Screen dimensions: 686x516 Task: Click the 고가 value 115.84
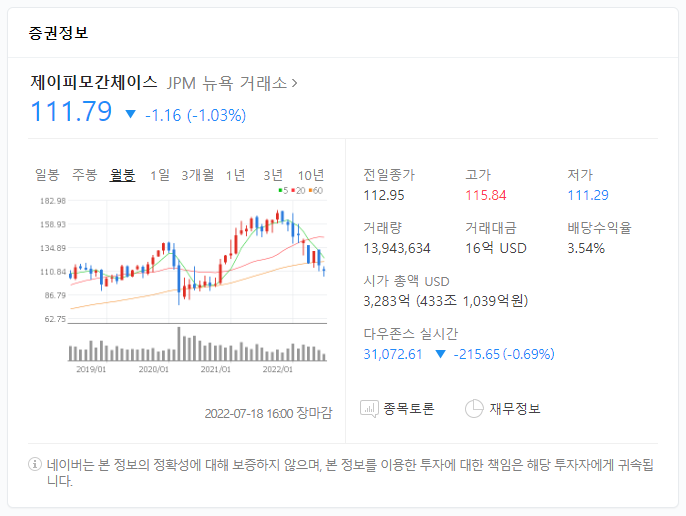tap(486, 195)
